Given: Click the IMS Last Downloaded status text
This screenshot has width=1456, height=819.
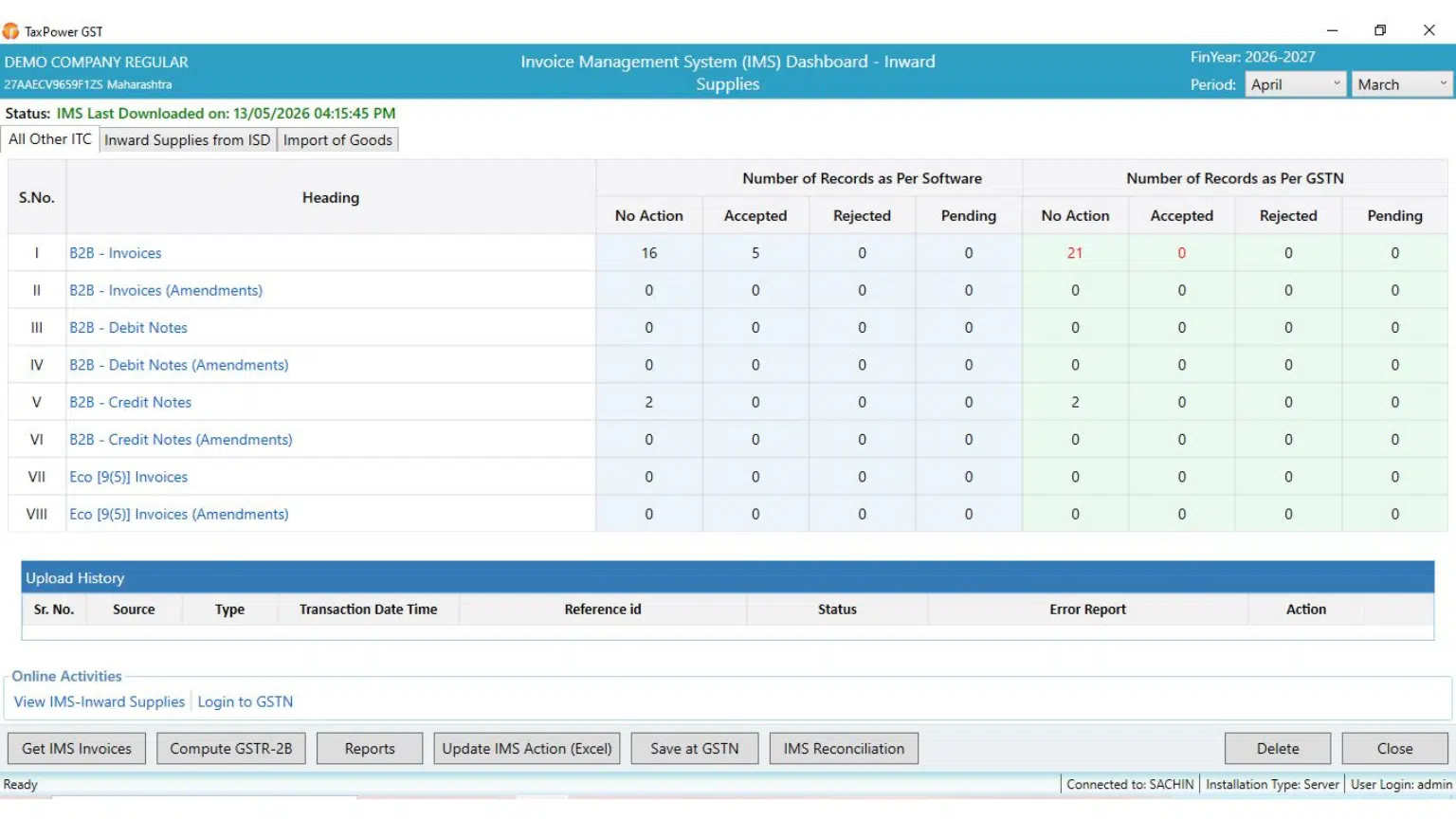Looking at the screenshot, I should [x=226, y=113].
